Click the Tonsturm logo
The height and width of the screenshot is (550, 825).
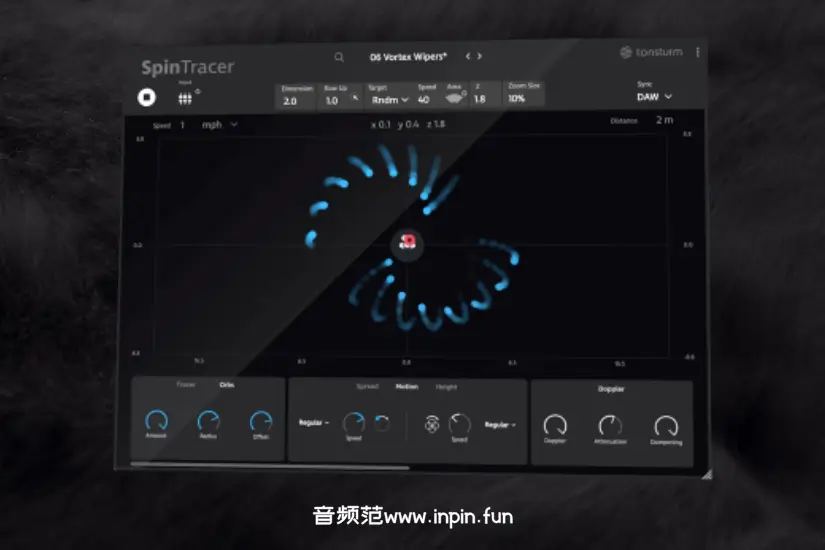coord(651,52)
